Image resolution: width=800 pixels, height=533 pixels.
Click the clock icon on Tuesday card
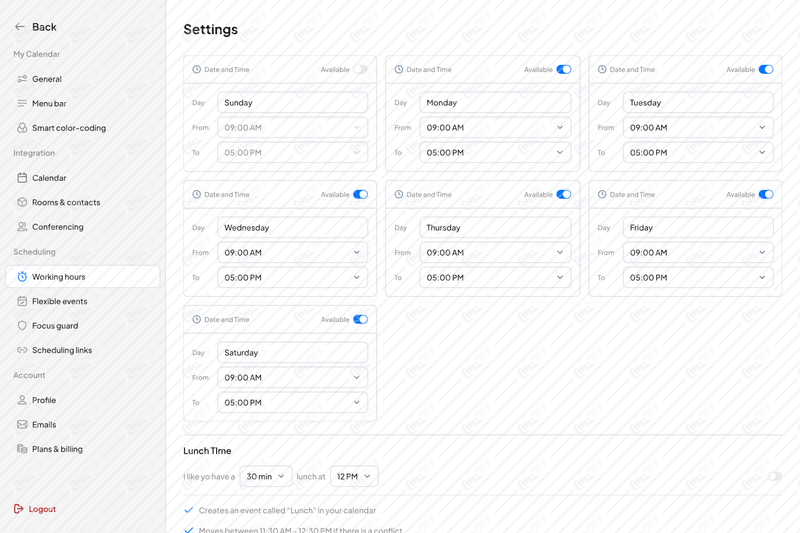[x=602, y=69]
